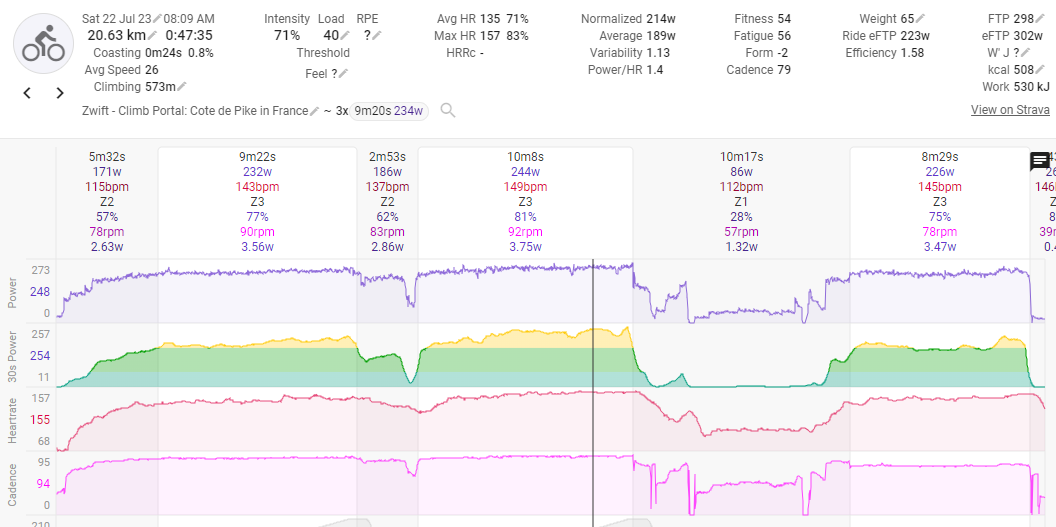1056x527 pixels.
Task: Edit RPE pencil icon
Action: (377, 36)
